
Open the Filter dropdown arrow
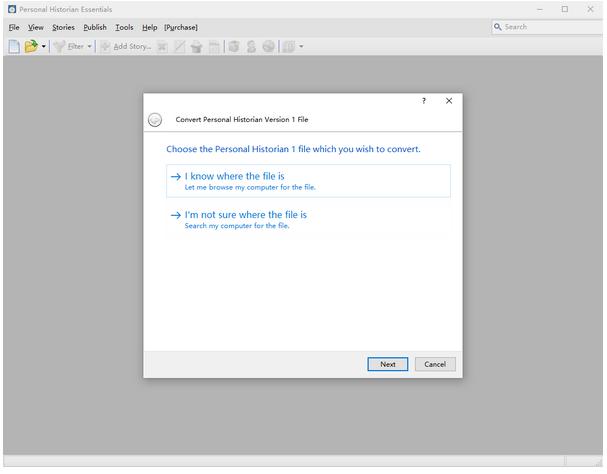(89, 46)
